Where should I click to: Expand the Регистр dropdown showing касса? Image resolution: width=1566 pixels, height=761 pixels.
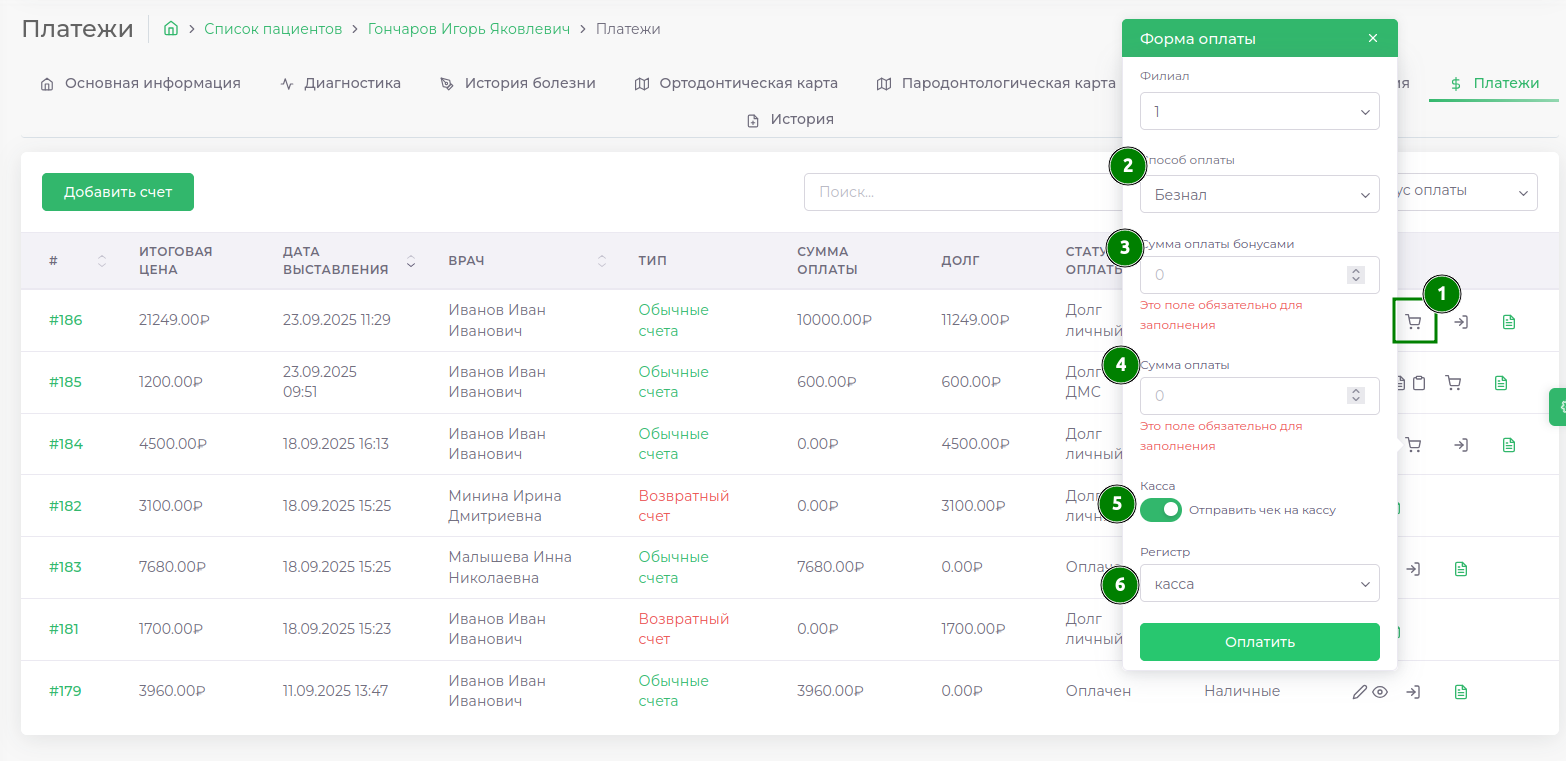click(x=1259, y=584)
